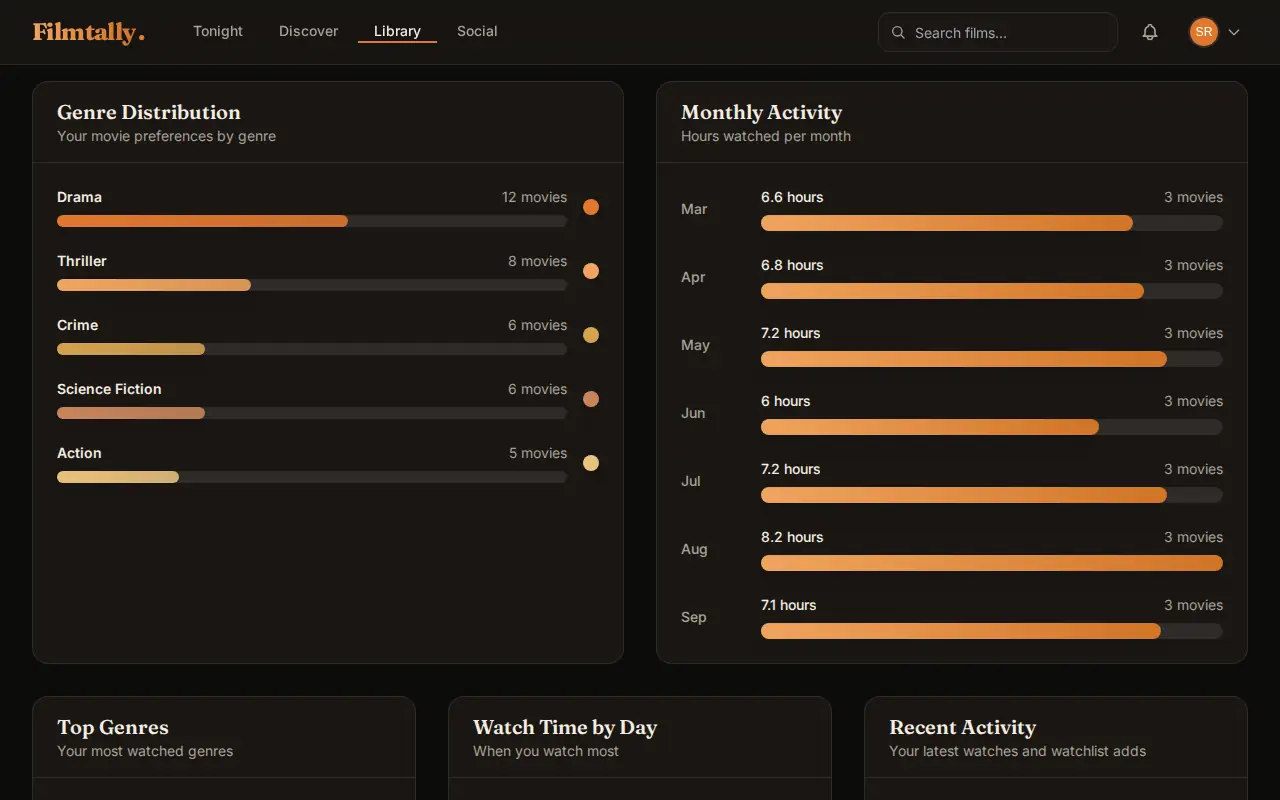Image resolution: width=1280 pixels, height=800 pixels.
Task: Select the Crime genre progress bar
Action: coord(312,349)
